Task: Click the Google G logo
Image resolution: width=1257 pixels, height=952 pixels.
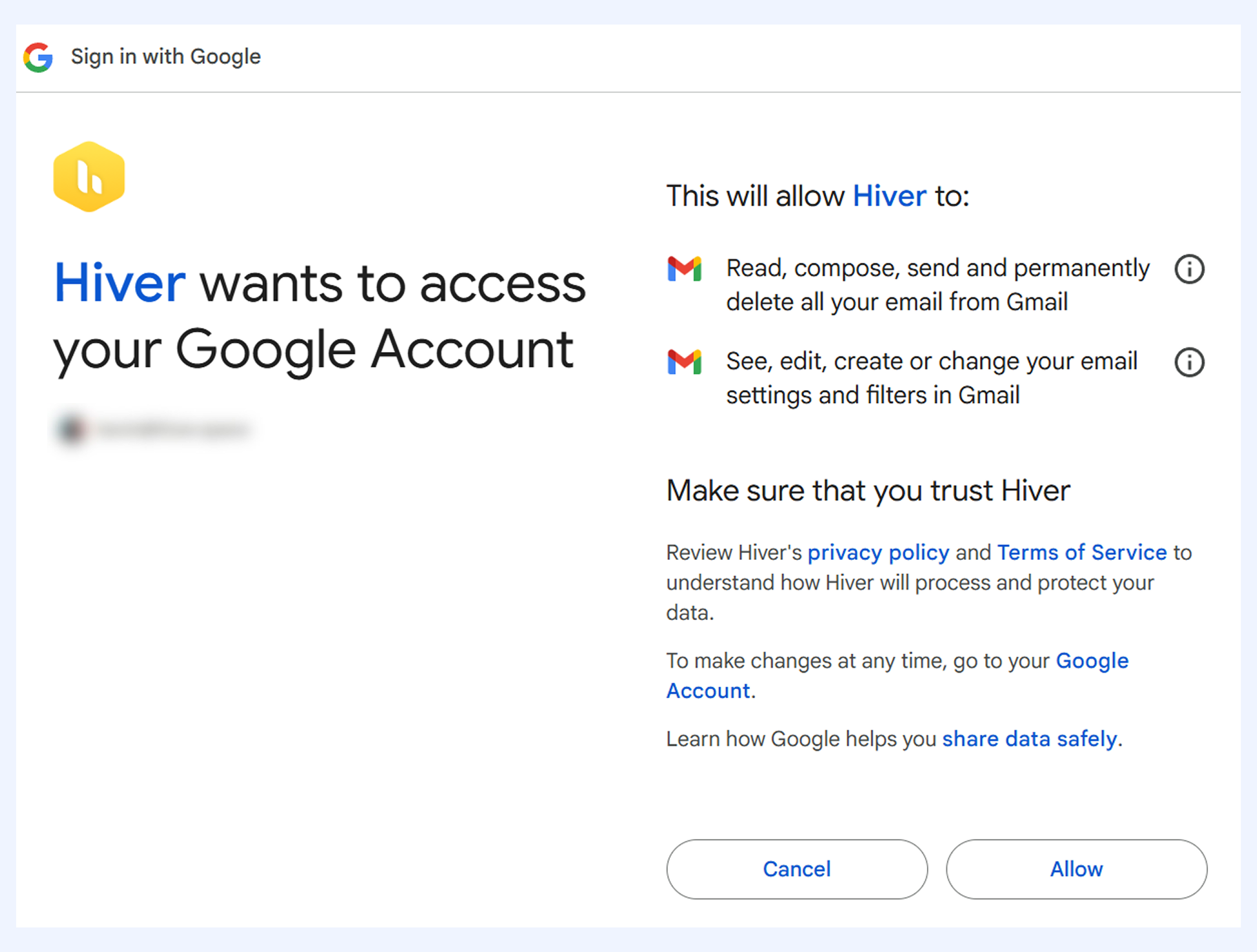Action: [x=38, y=57]
